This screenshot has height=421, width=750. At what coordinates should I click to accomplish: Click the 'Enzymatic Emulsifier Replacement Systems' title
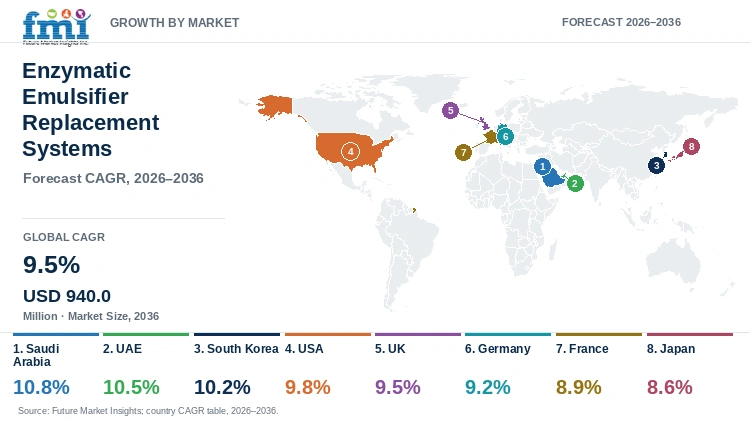pyautogui.click(x=91, y=110)
